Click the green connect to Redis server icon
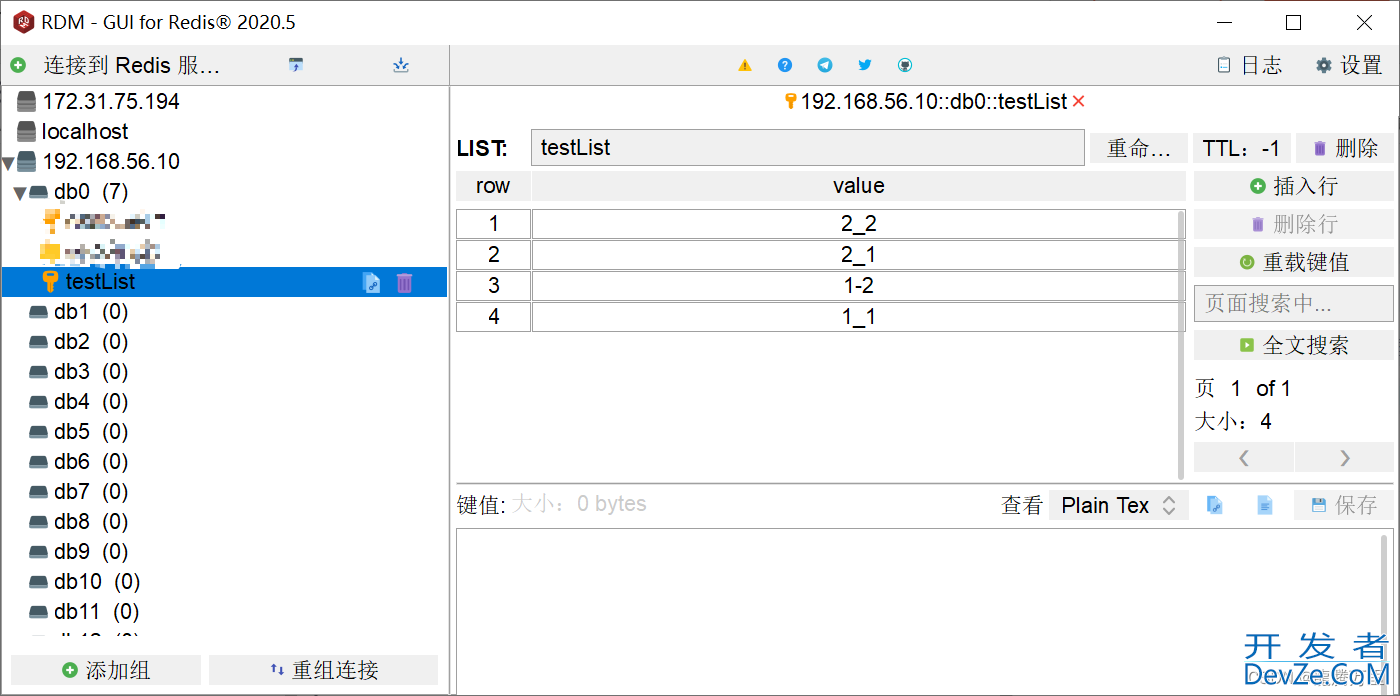 coord(18,65)
